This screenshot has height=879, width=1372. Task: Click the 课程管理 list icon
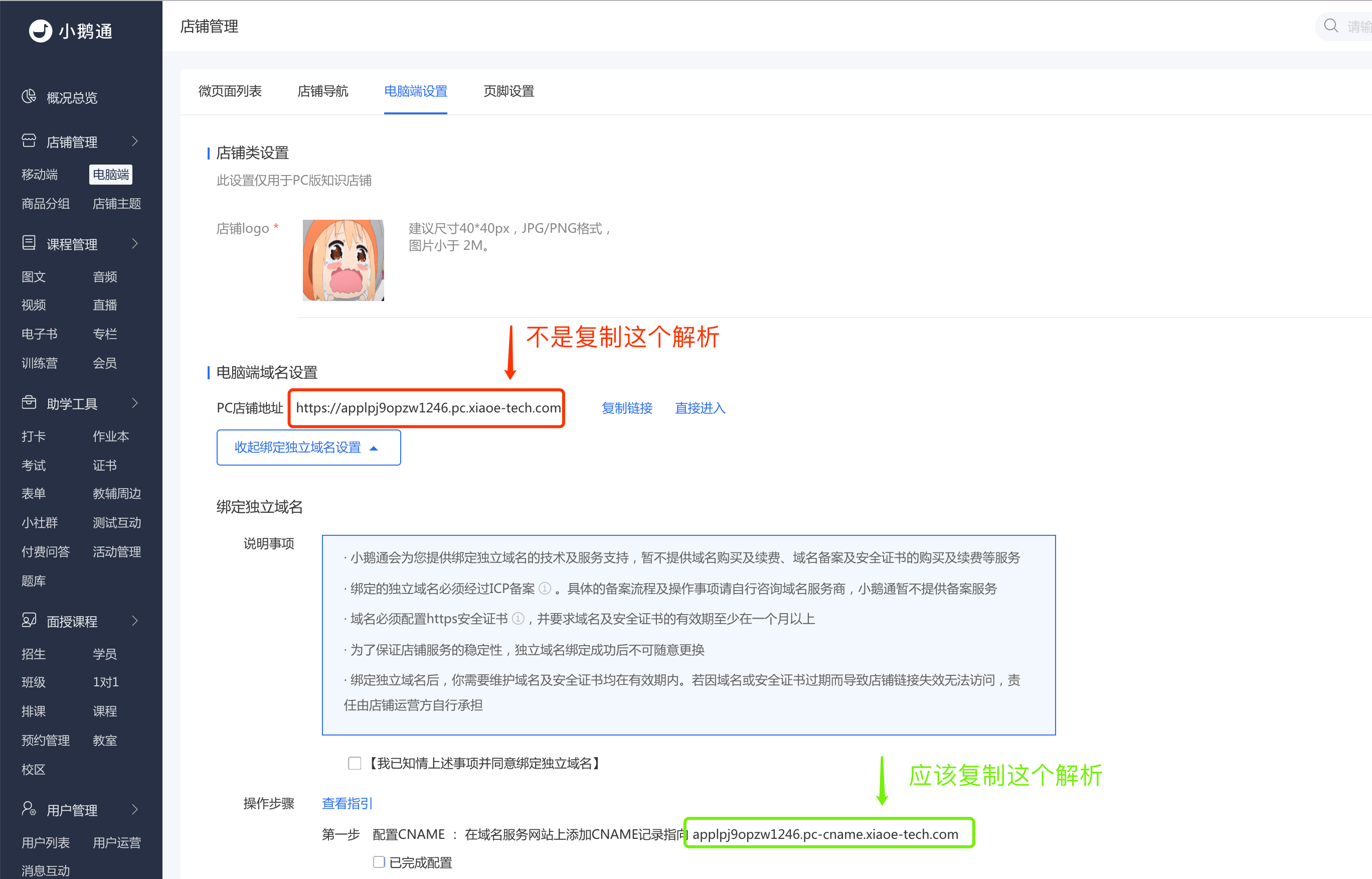pos(29,243)
